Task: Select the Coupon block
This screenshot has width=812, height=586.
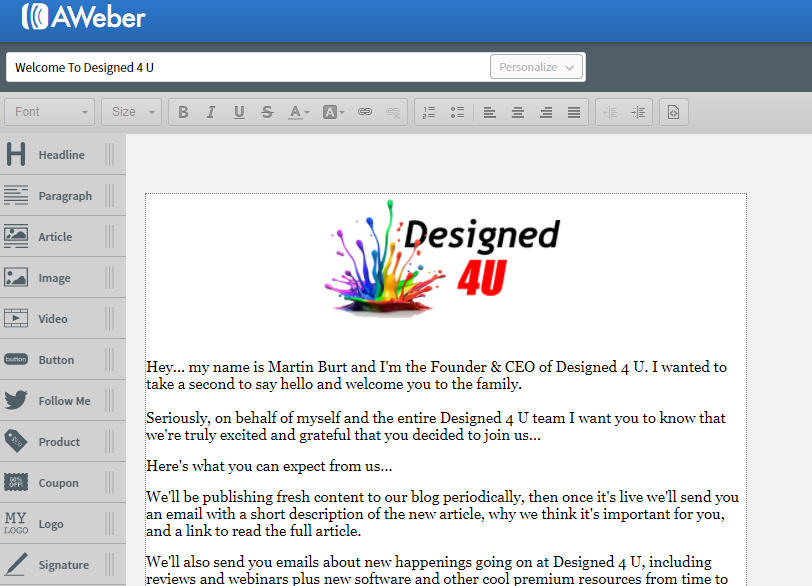Action: (x=62, y=482)
